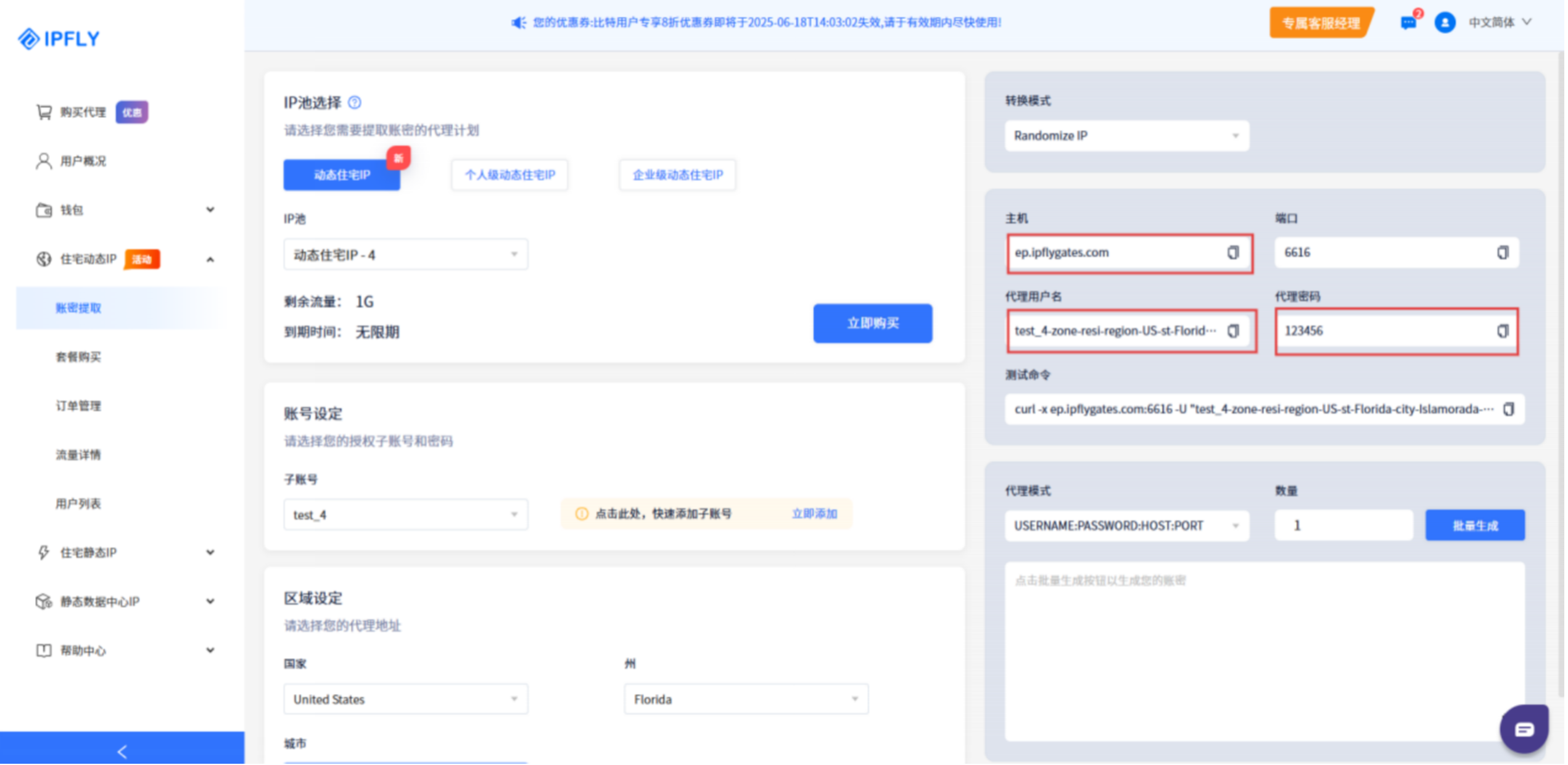This screenshot has width=1568, height=765.
Task: Click the 钱包 wallet icon
Action: tap(44, 210)
